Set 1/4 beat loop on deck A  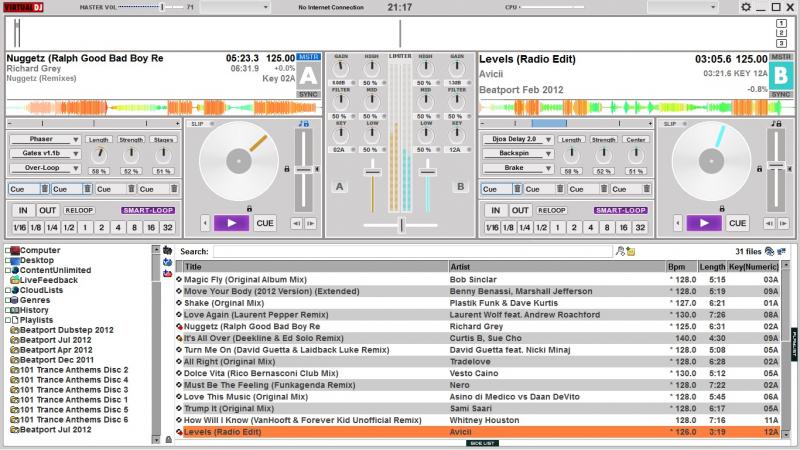coord(52,228)
